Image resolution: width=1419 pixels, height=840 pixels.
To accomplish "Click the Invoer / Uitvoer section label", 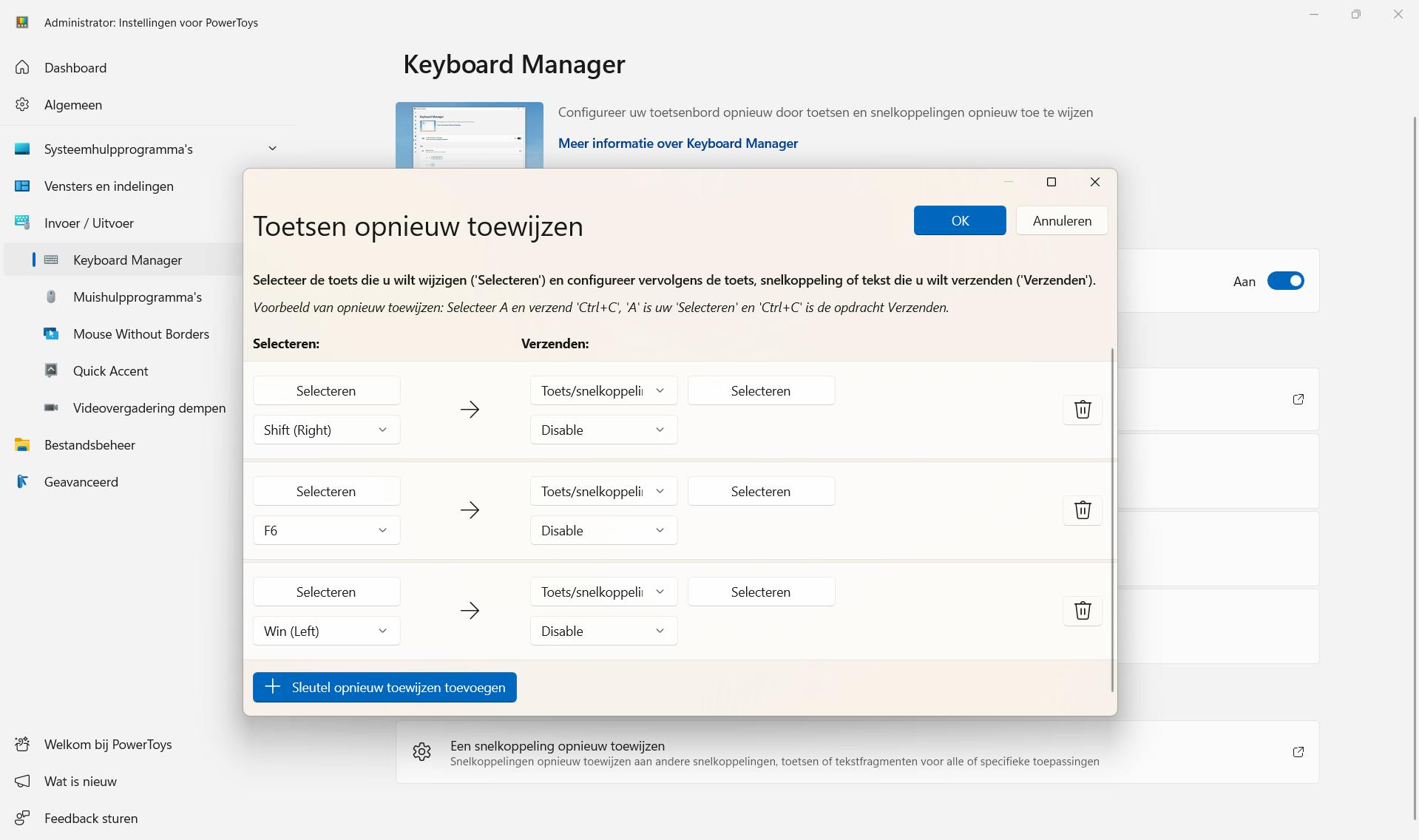I will point(89,223).
